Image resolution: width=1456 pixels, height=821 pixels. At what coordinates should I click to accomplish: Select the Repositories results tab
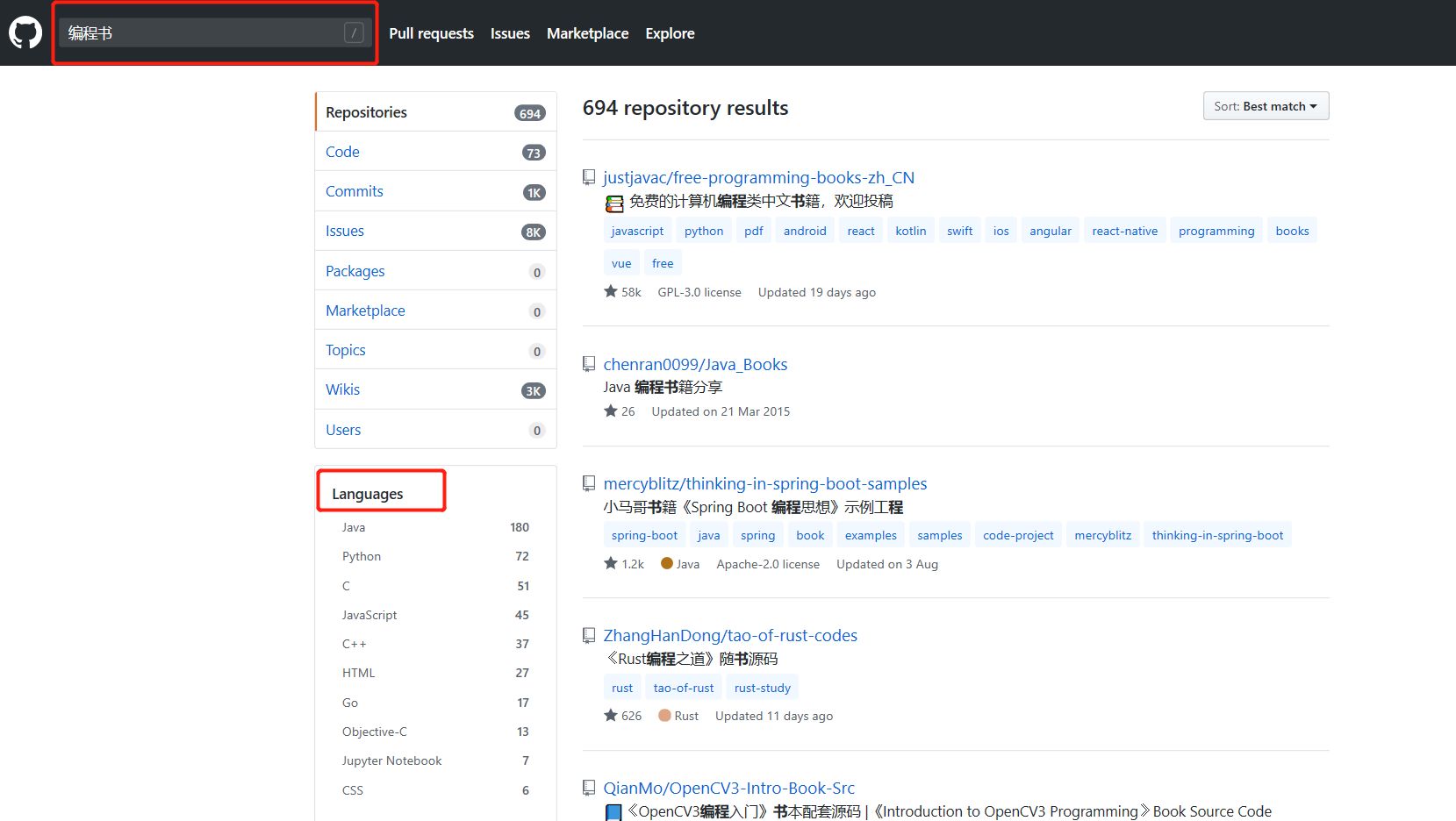point(436,112)
